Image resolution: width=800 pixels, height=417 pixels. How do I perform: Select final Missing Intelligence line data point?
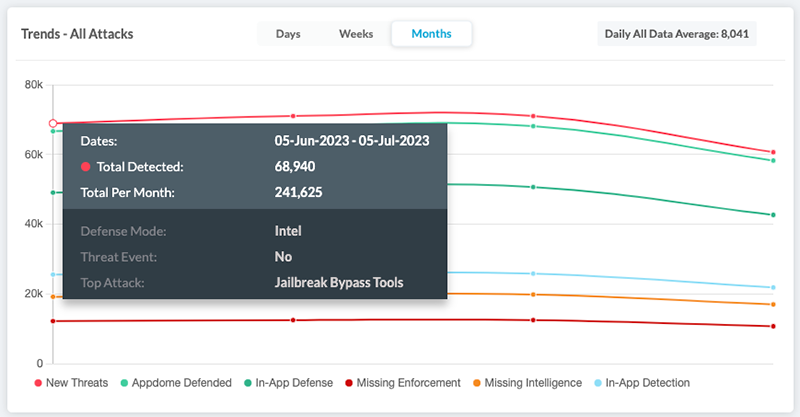(x=773, y=305)
